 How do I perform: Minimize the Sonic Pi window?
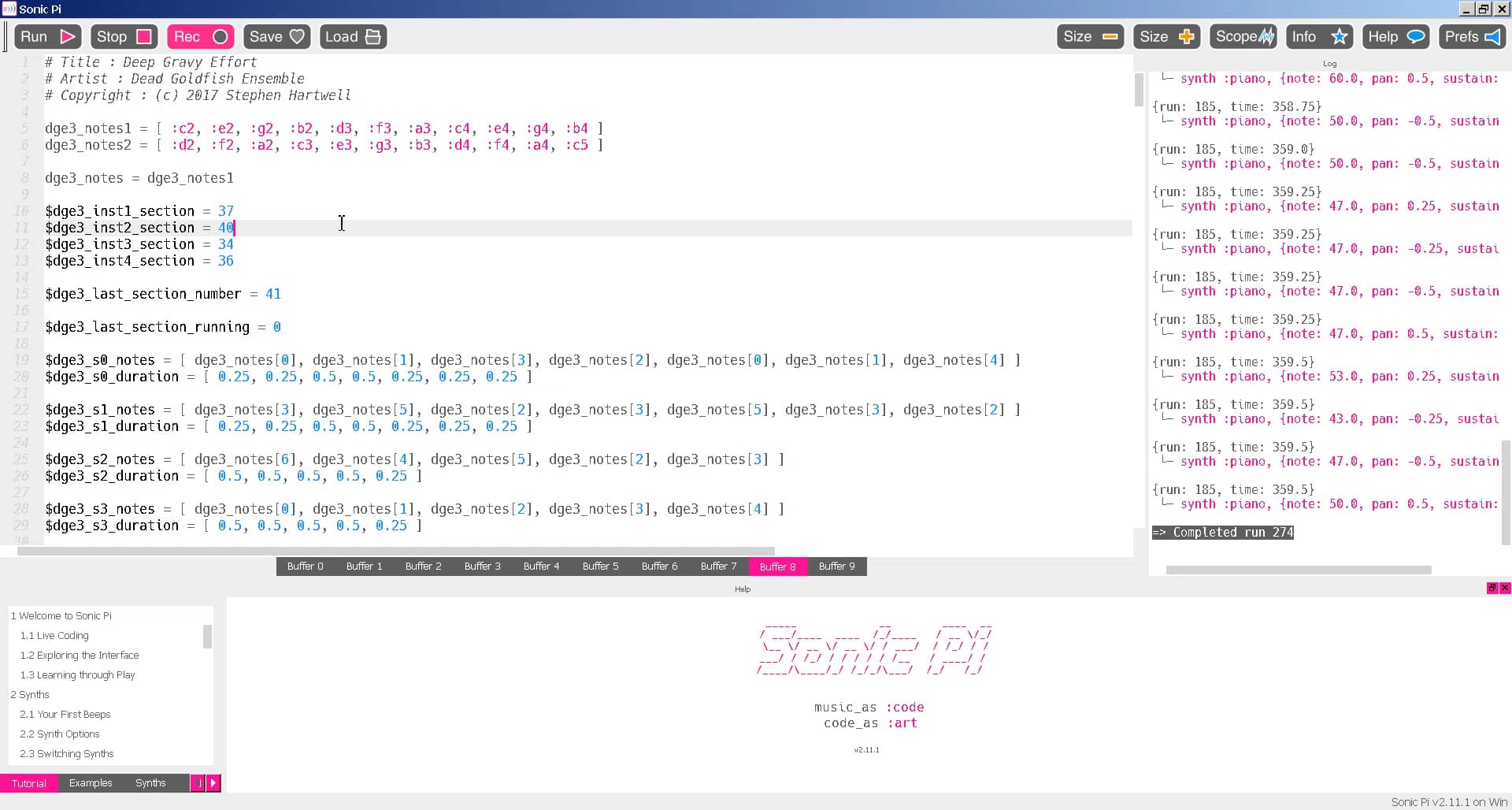1466,9
